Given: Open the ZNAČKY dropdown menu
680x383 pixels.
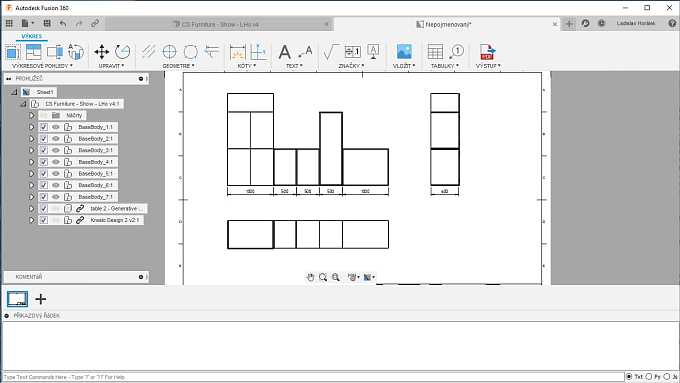Looking at the screenshot, I should point(351,66).
